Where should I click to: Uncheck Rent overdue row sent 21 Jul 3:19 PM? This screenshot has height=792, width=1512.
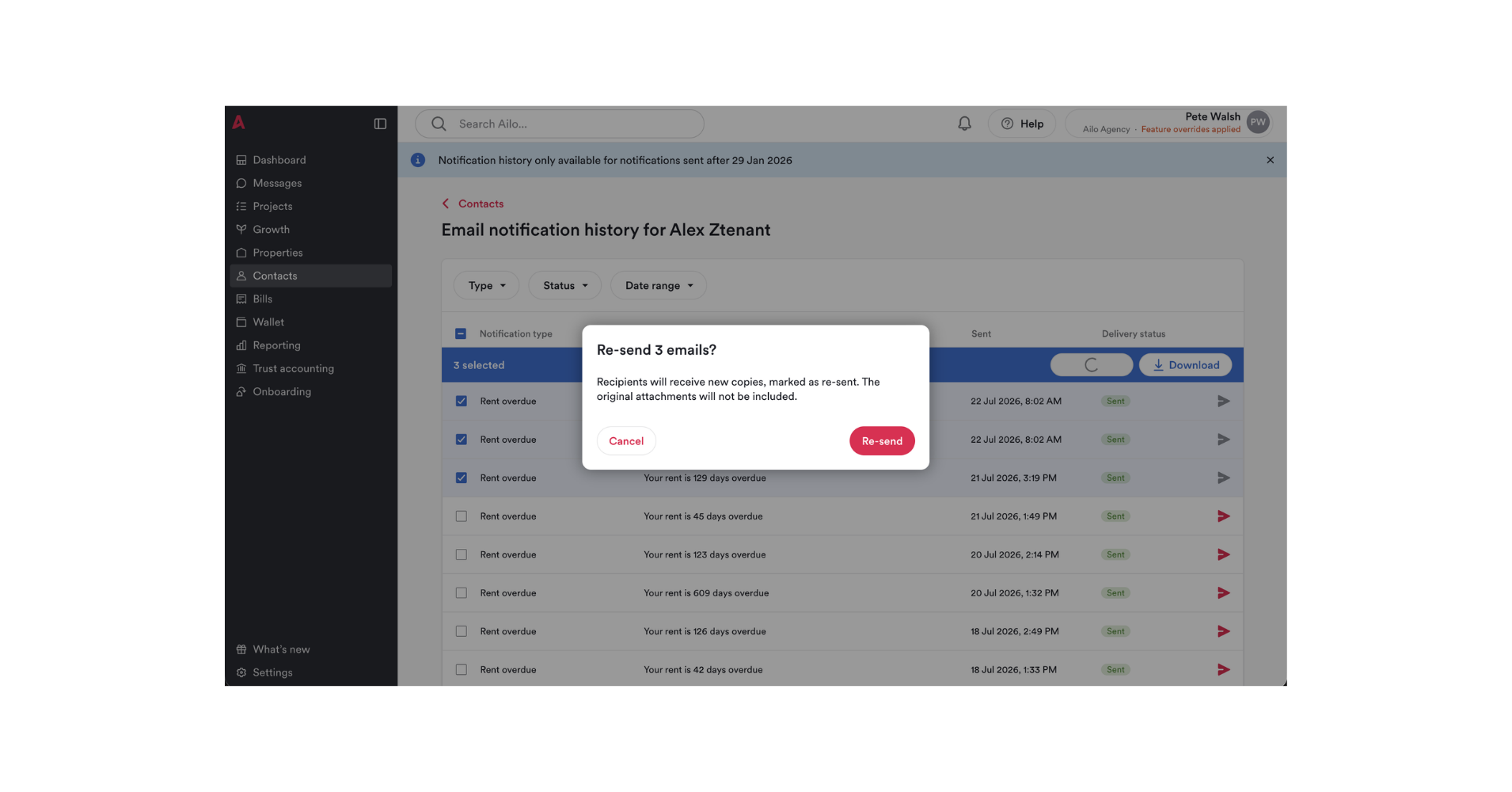pyautogui.click(x=461, y=478)
